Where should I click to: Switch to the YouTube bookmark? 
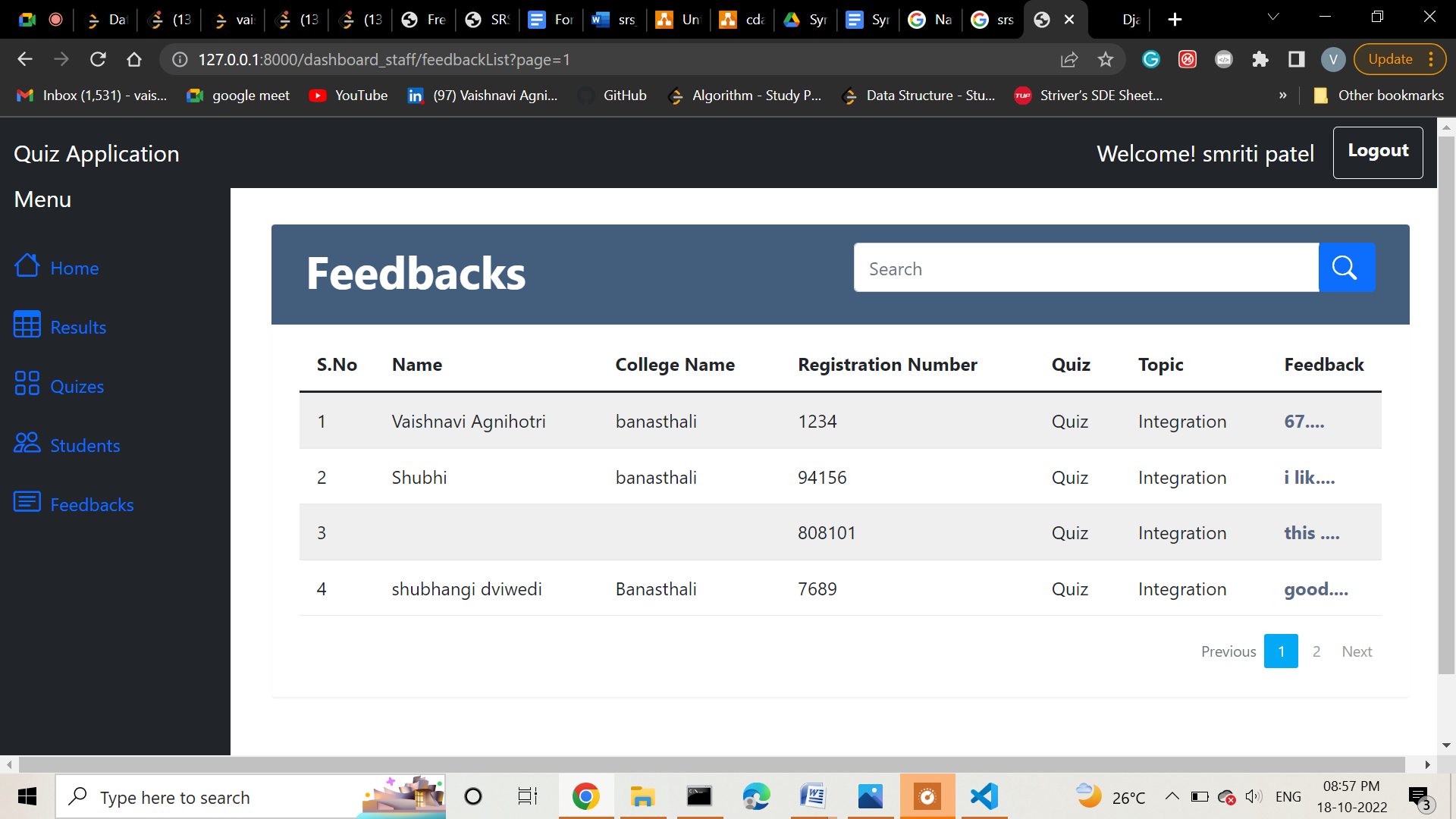[x=348, y=96]
